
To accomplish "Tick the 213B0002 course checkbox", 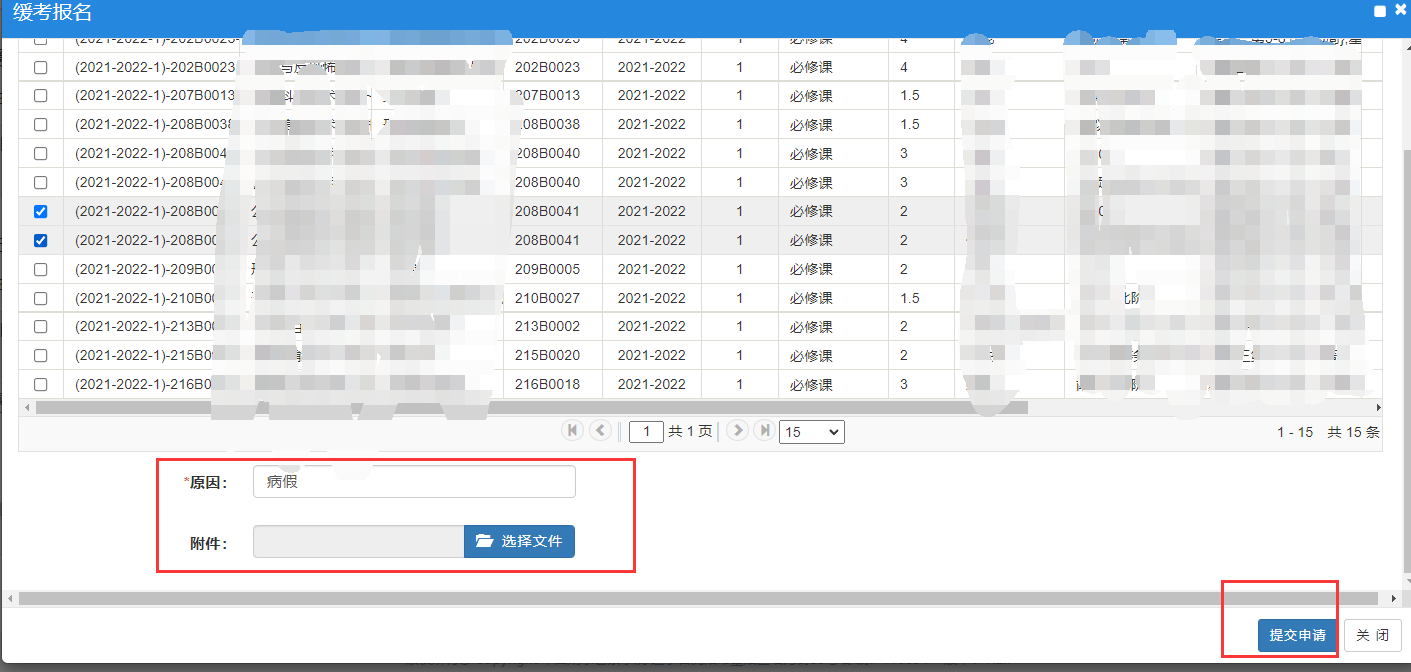I will click(41, 327).
